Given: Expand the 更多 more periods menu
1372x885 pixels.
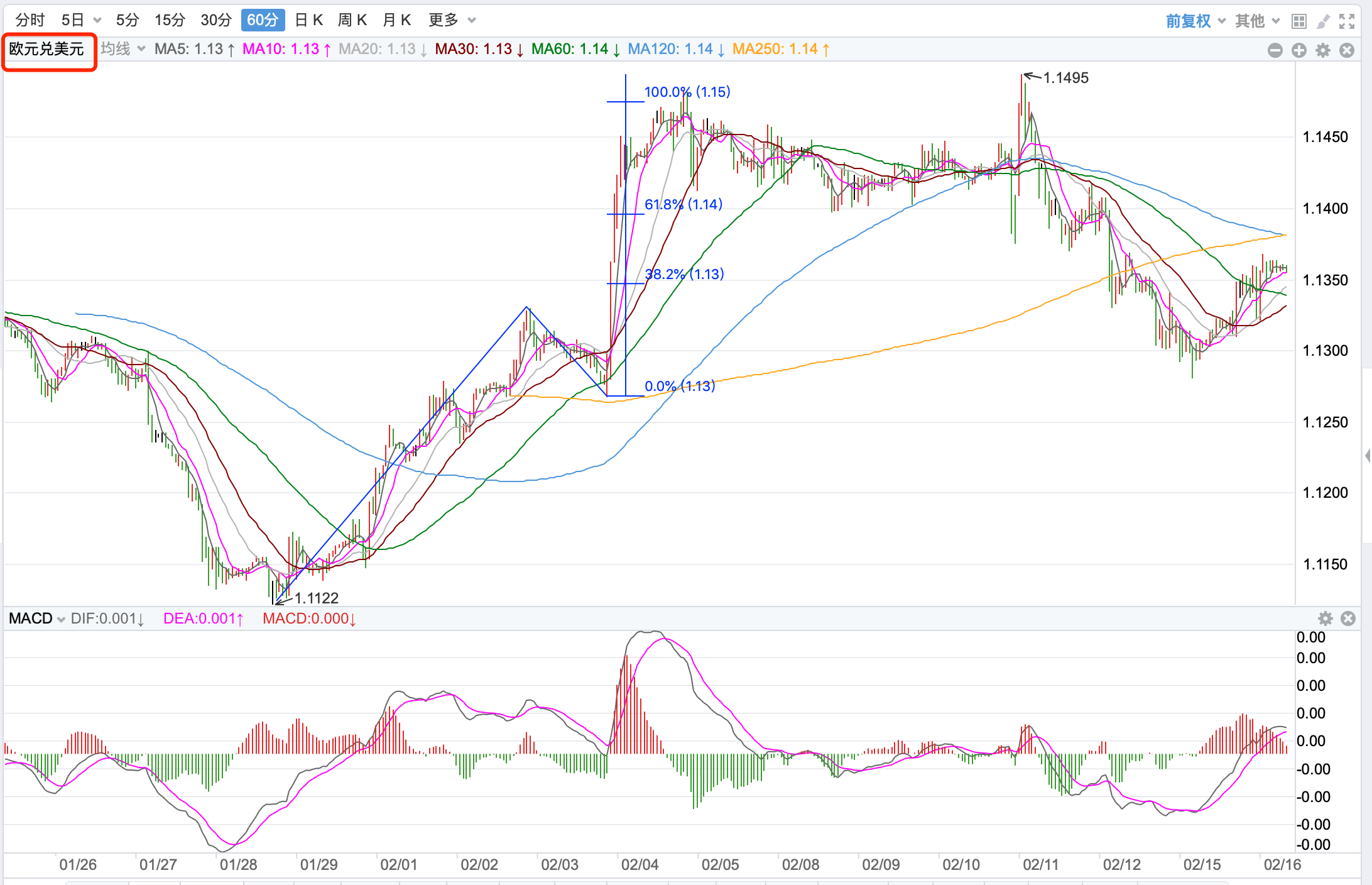Looking at the screenshot, I should point(452,20).
